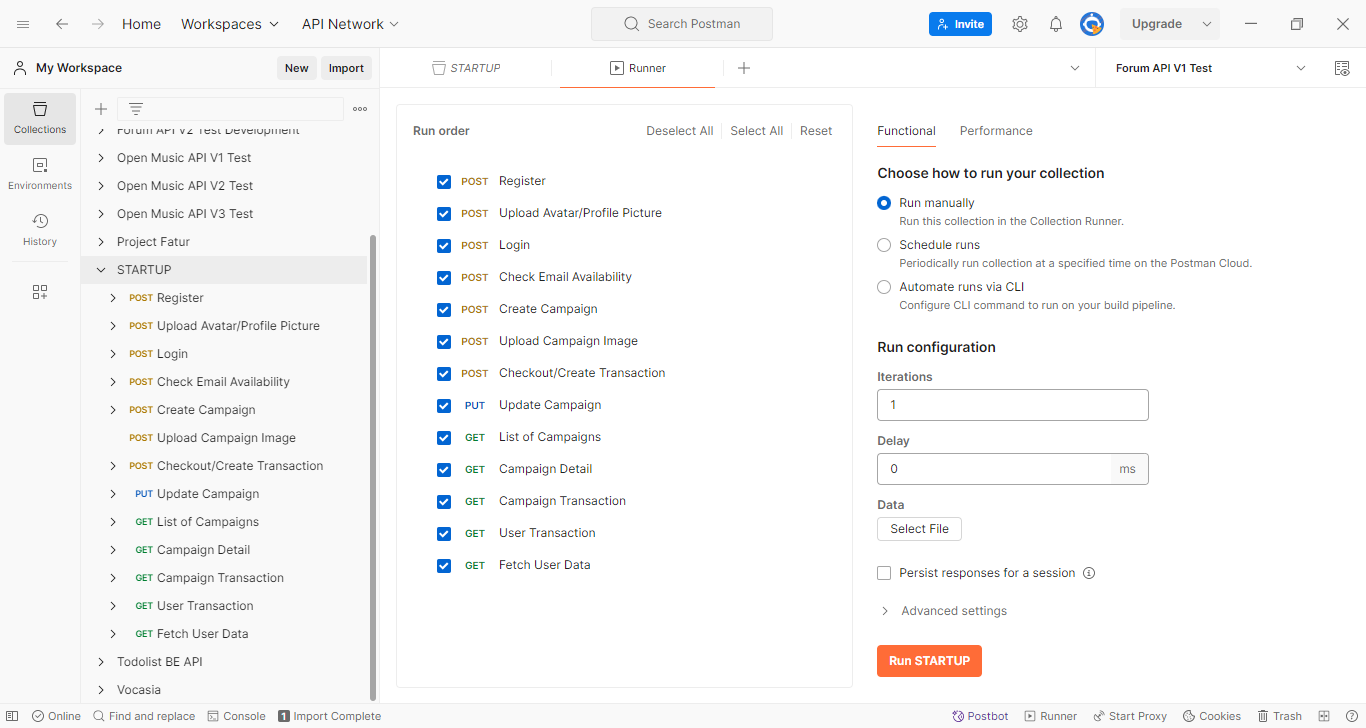
Task: Open Cookies in the status bar
Action: [1212, 716]
